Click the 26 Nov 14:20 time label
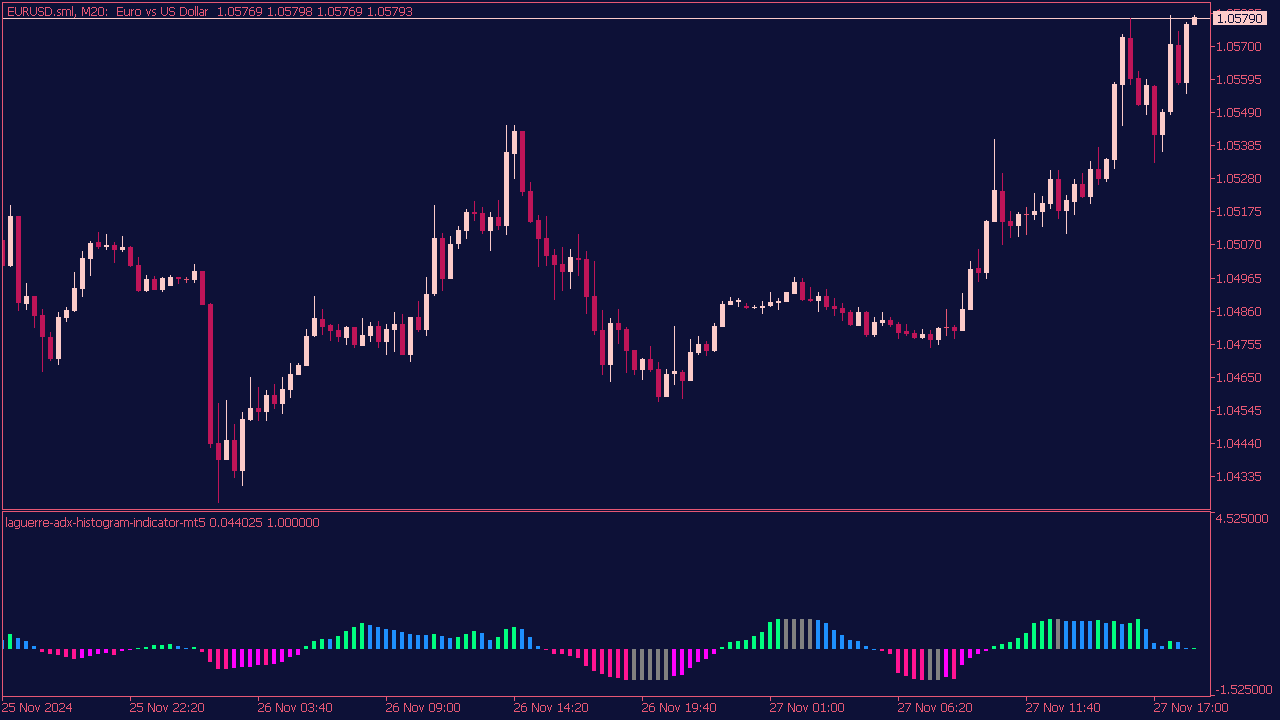 551,707
